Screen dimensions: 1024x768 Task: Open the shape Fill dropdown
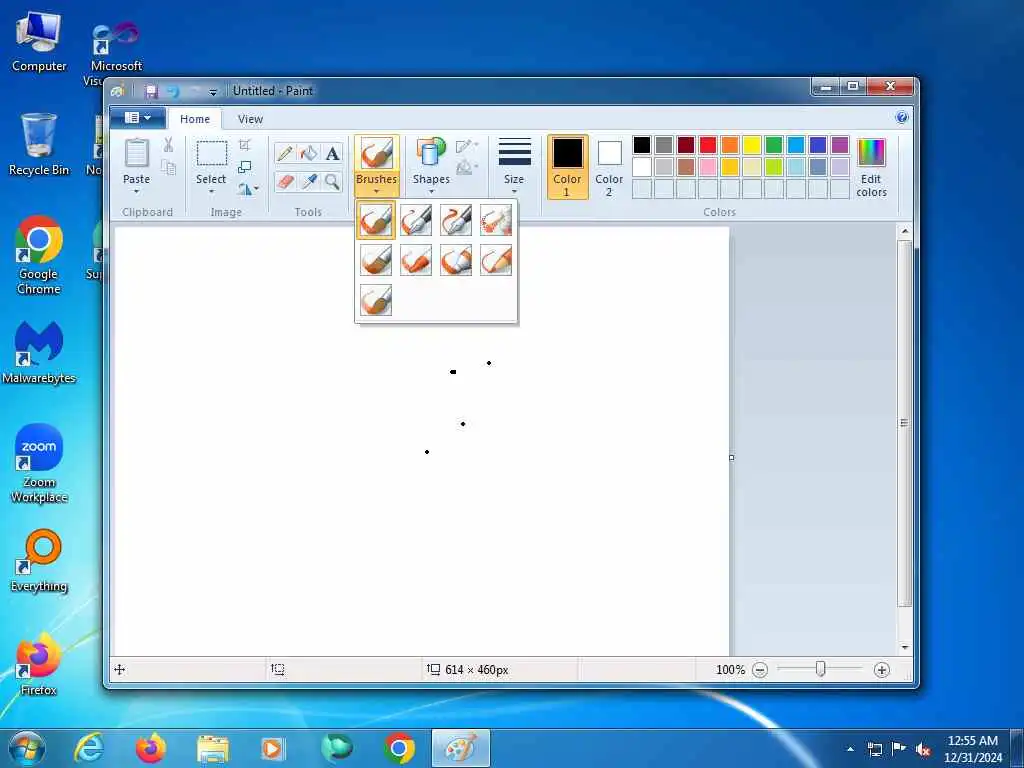(467, 168)
